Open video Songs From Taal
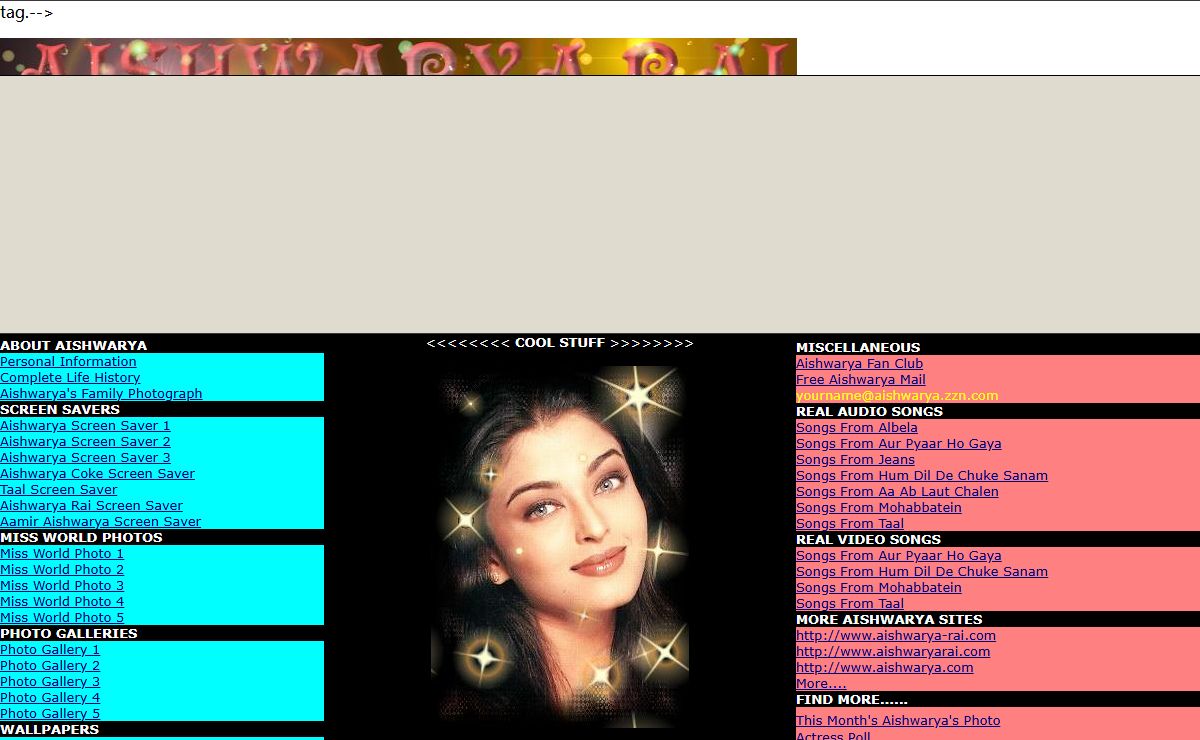 (x=850, y=604)
